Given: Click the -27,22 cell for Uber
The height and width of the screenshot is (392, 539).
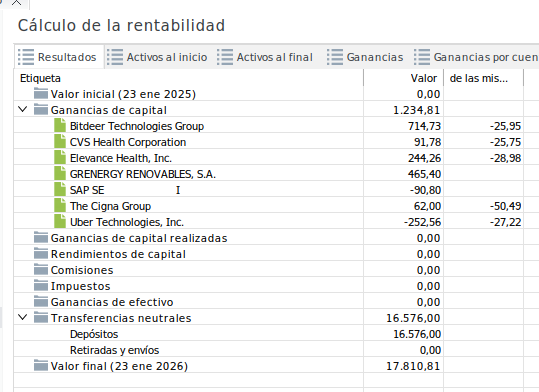Looking at the screenshot, I should [505, 222].
